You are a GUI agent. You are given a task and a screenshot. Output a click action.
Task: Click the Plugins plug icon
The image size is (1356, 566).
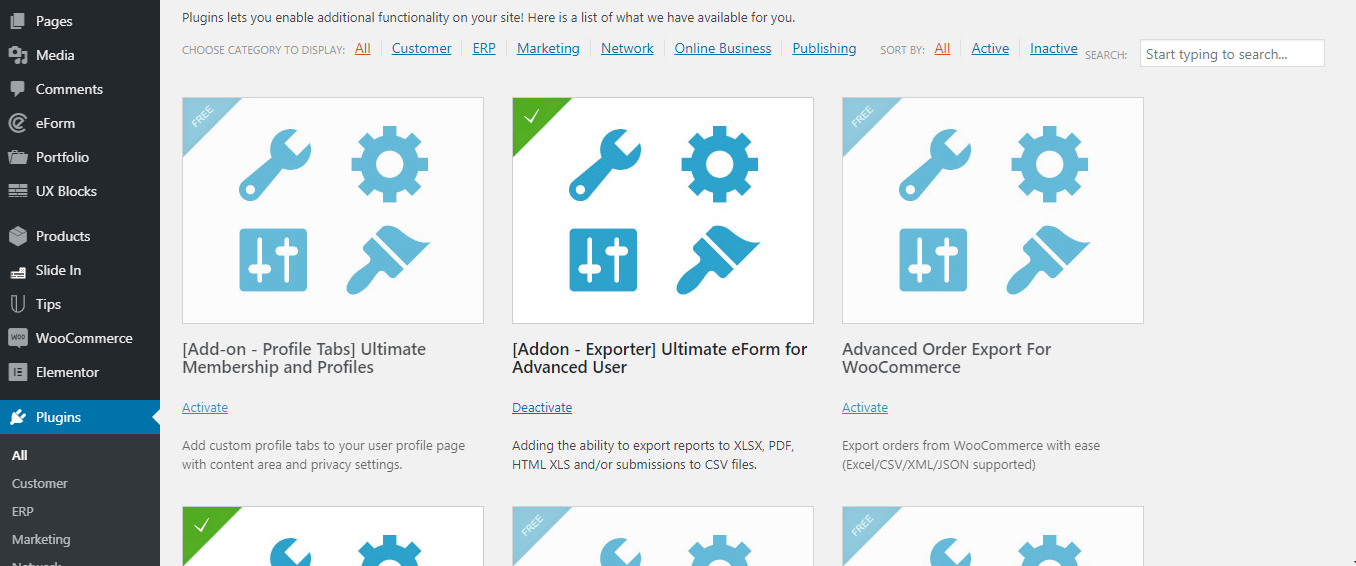click(x=17, y=417)
